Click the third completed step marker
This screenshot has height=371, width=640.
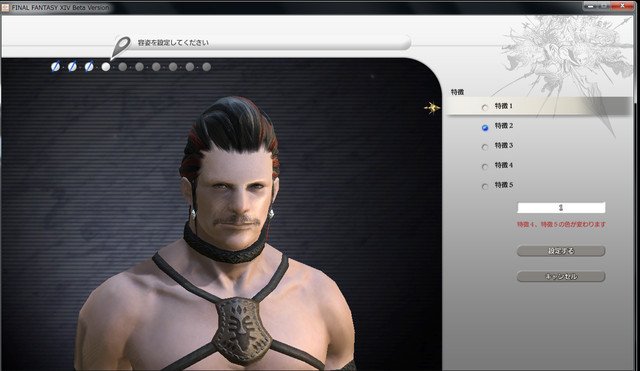(89, 67)
